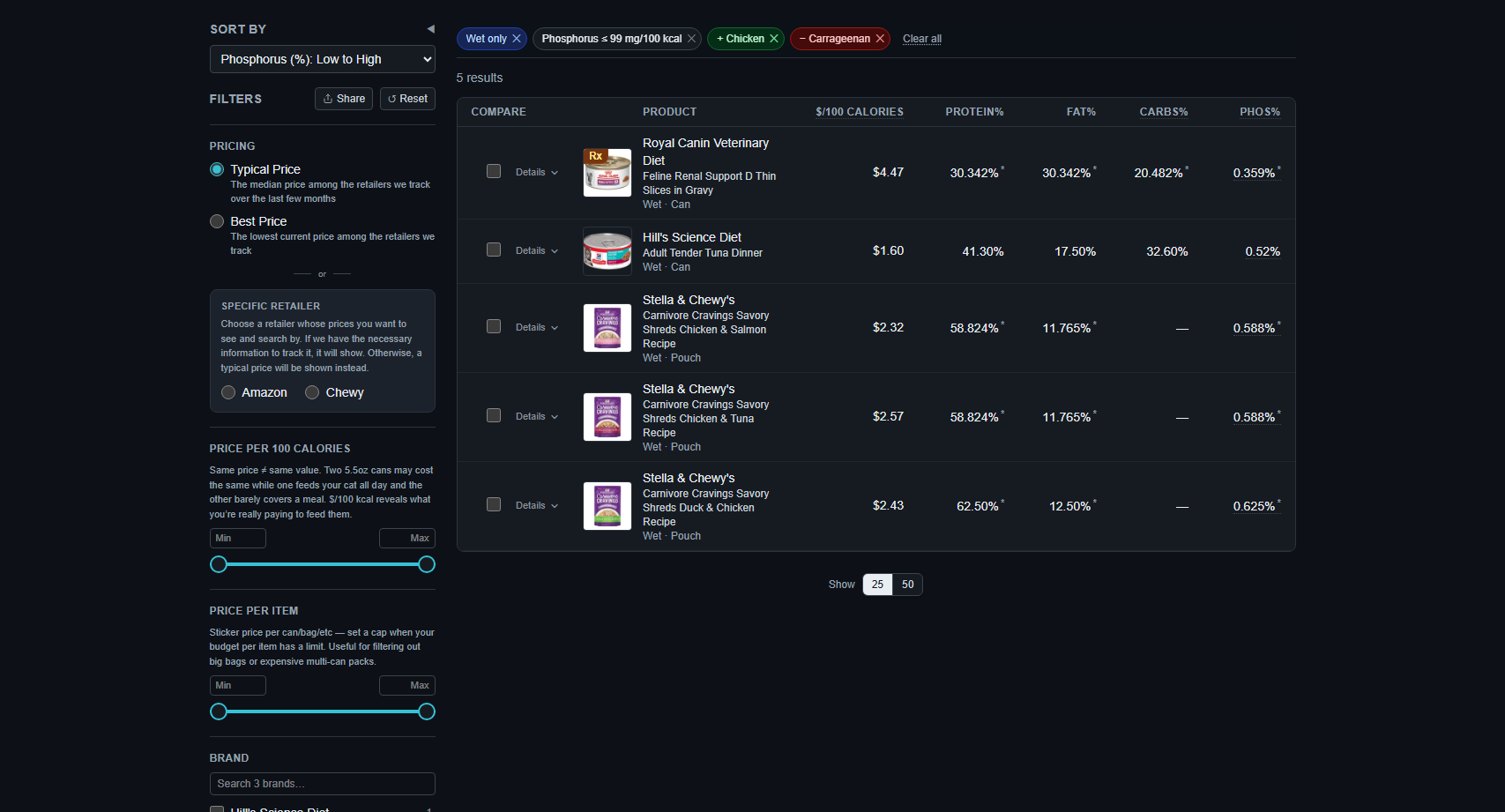Click Price Per 100 Calories left slider handle
This screenshot has width=1505, height=812.
(x=219, y=564)
